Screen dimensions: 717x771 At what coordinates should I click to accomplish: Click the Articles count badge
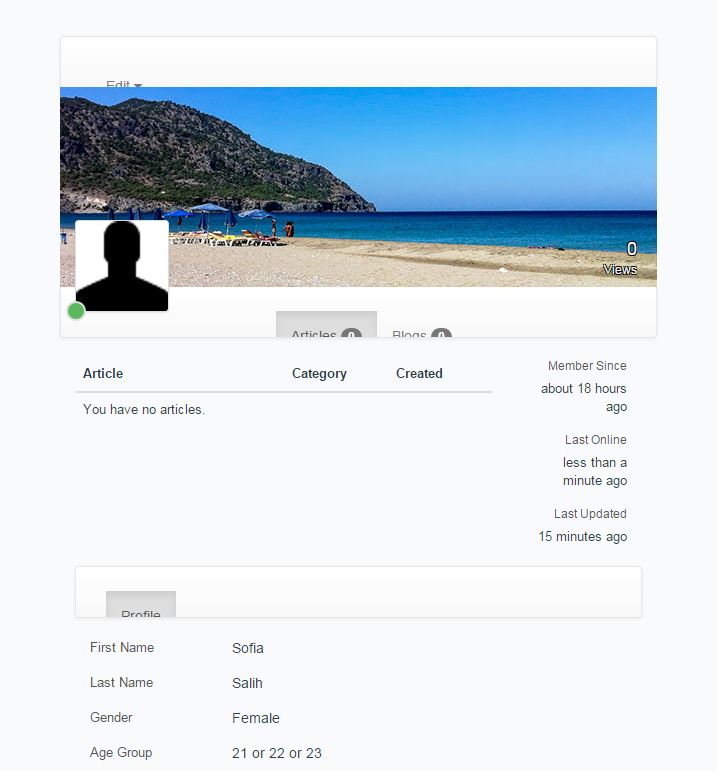352,333
